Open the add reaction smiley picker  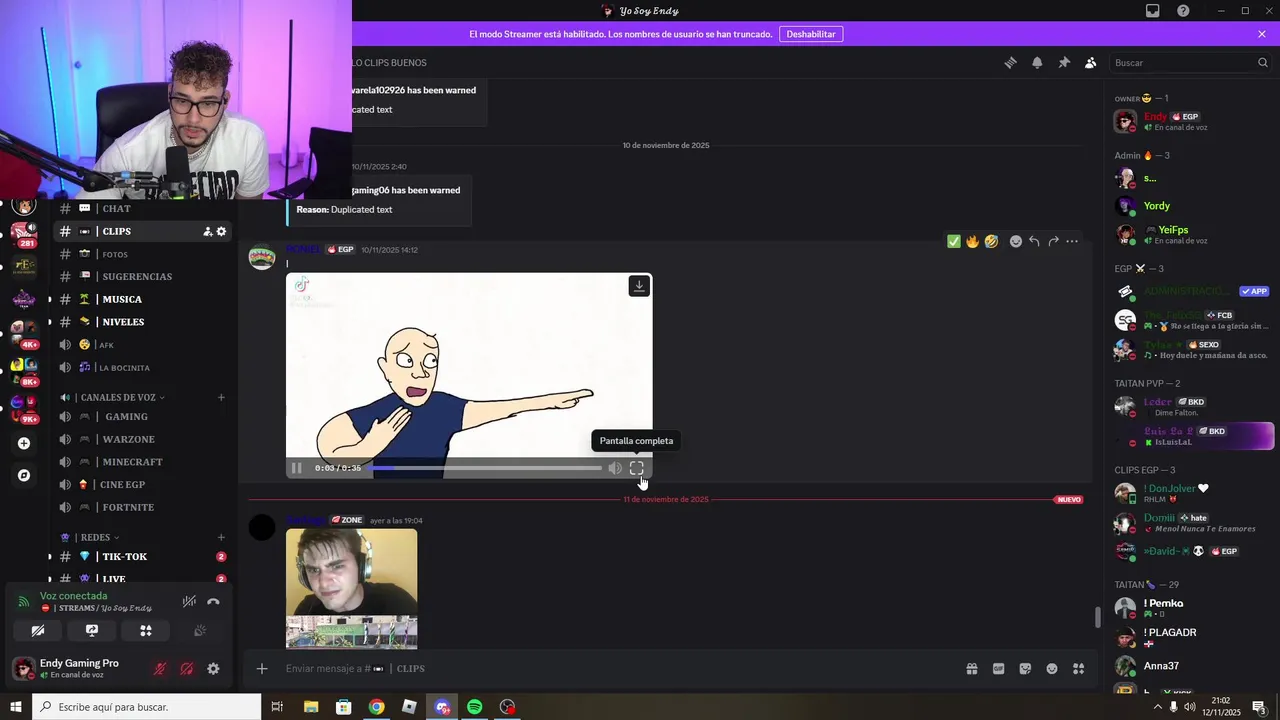tap(1016, 241)
